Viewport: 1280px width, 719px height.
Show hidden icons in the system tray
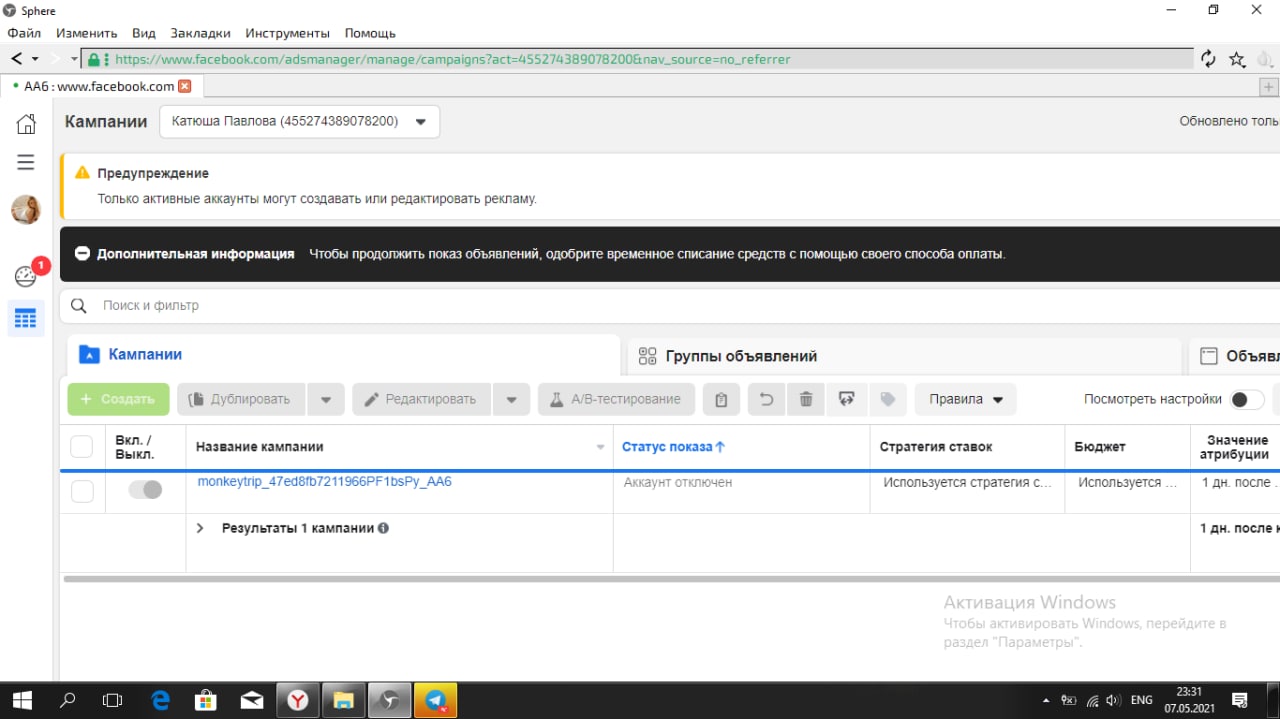pos(1045,701)
